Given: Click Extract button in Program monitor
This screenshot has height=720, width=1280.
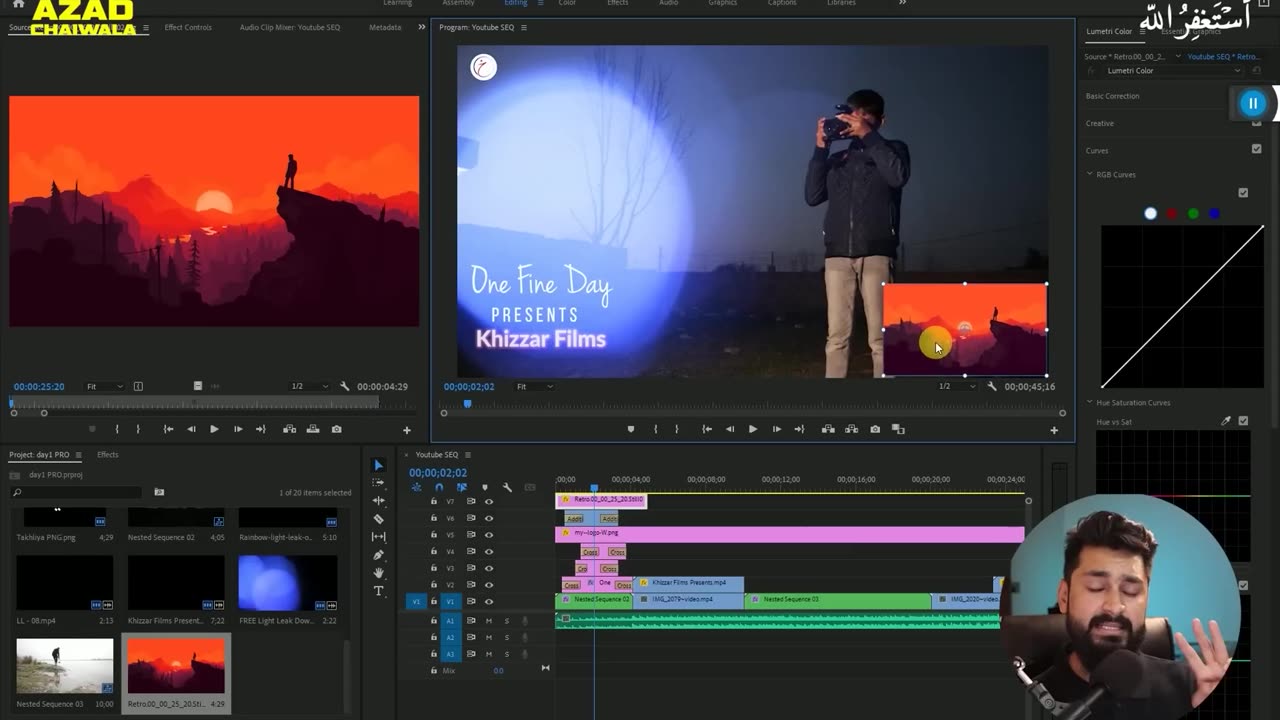Looking at the screenshot, I should tap(851, 429).
